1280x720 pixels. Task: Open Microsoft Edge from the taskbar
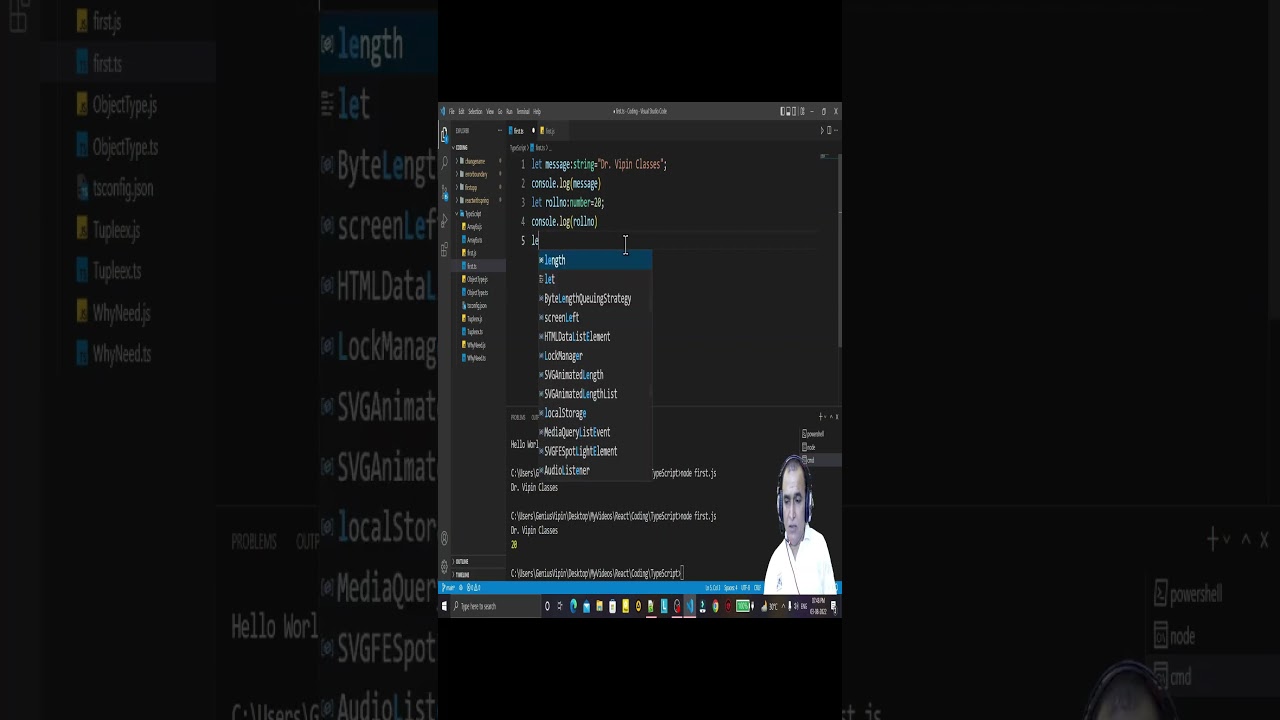[x=573, y=606]
